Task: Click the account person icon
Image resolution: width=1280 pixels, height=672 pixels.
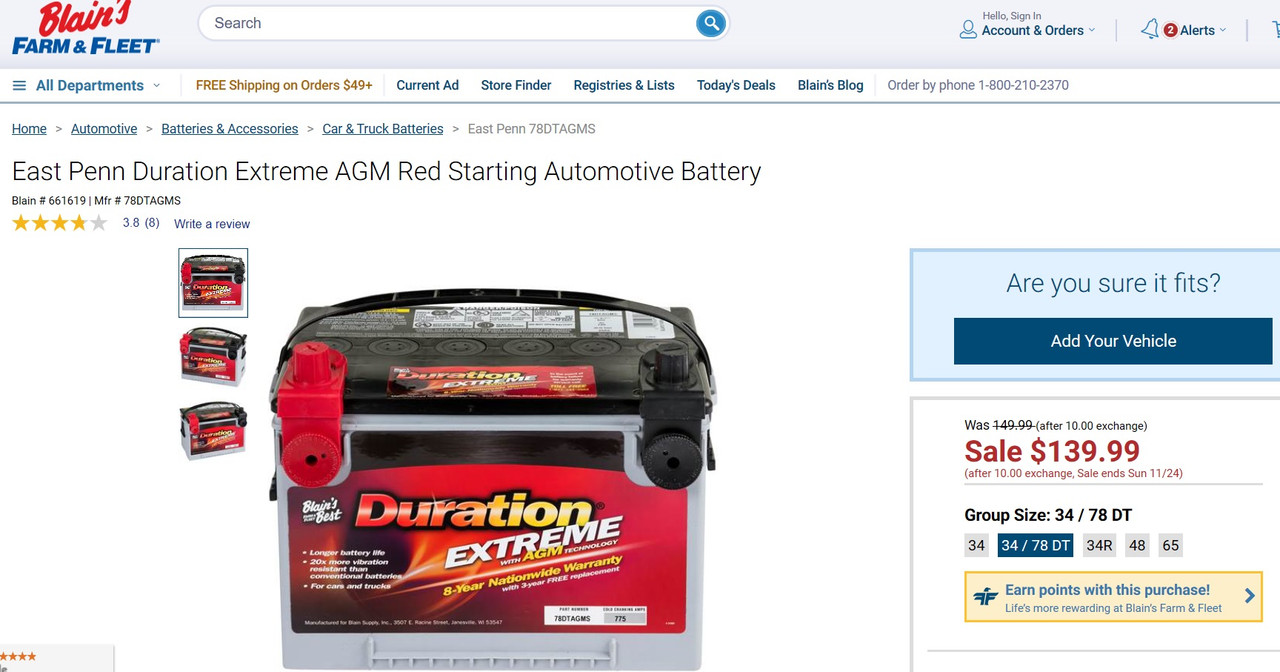Action: [968, 30]
